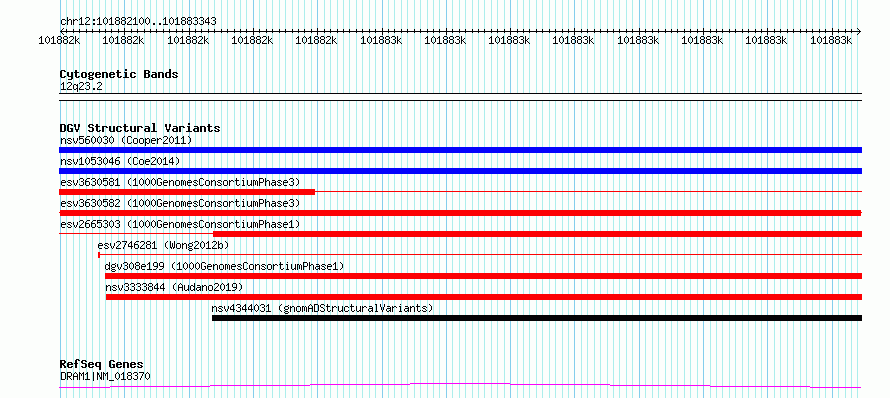Open the esv3630582 variant label
The height and width of the screenshot is (398, 890).
coord(179,203)
